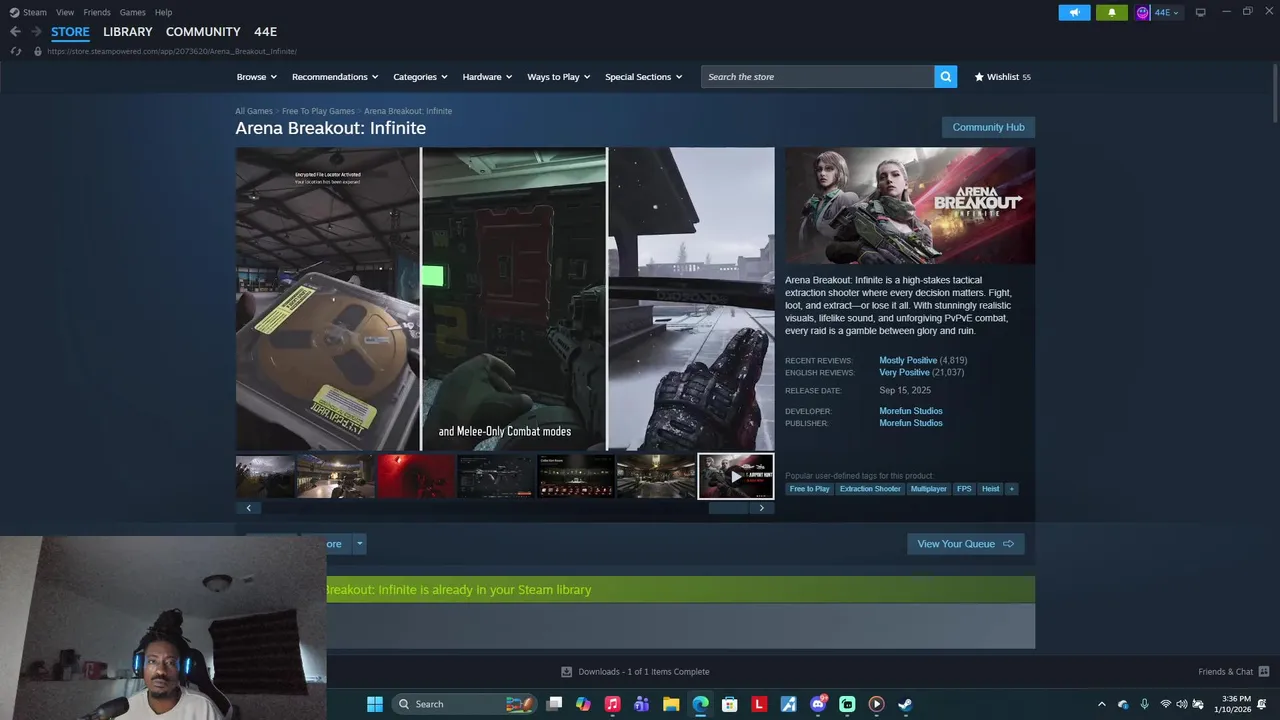Click the blue search magnifier button

pos(945,77)
